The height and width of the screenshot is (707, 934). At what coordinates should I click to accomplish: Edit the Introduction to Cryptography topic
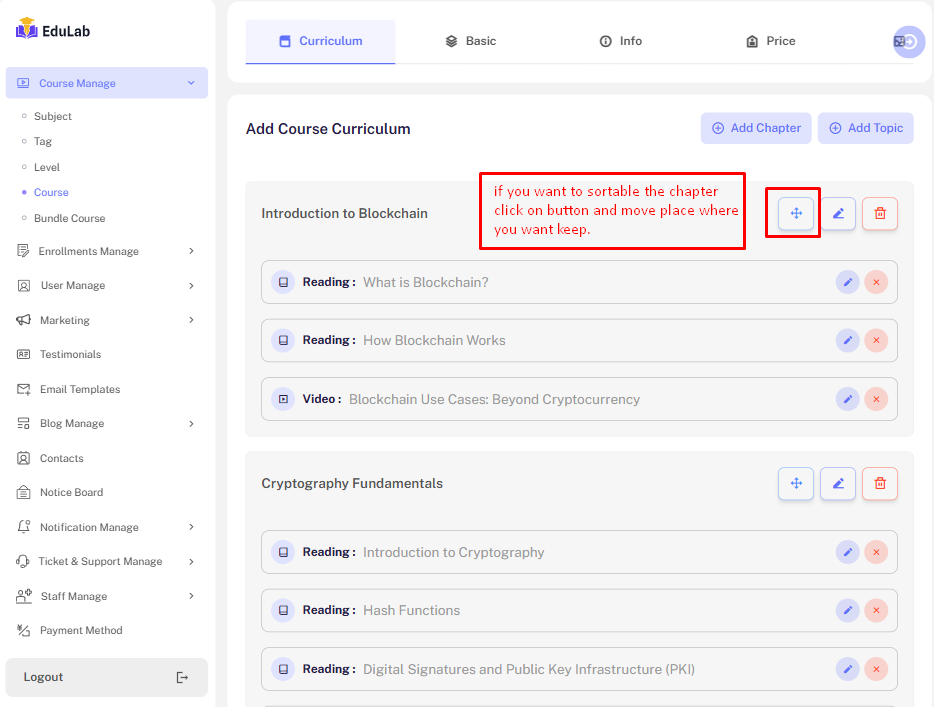(847, 552)
